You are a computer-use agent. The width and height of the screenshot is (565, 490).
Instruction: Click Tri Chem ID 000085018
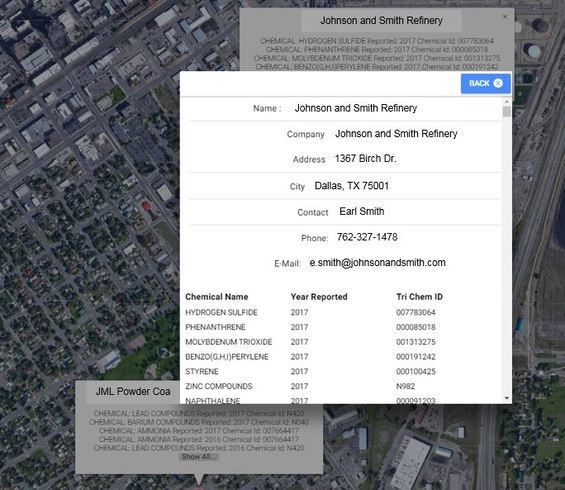pyautogui.click(x=416, y=327)
